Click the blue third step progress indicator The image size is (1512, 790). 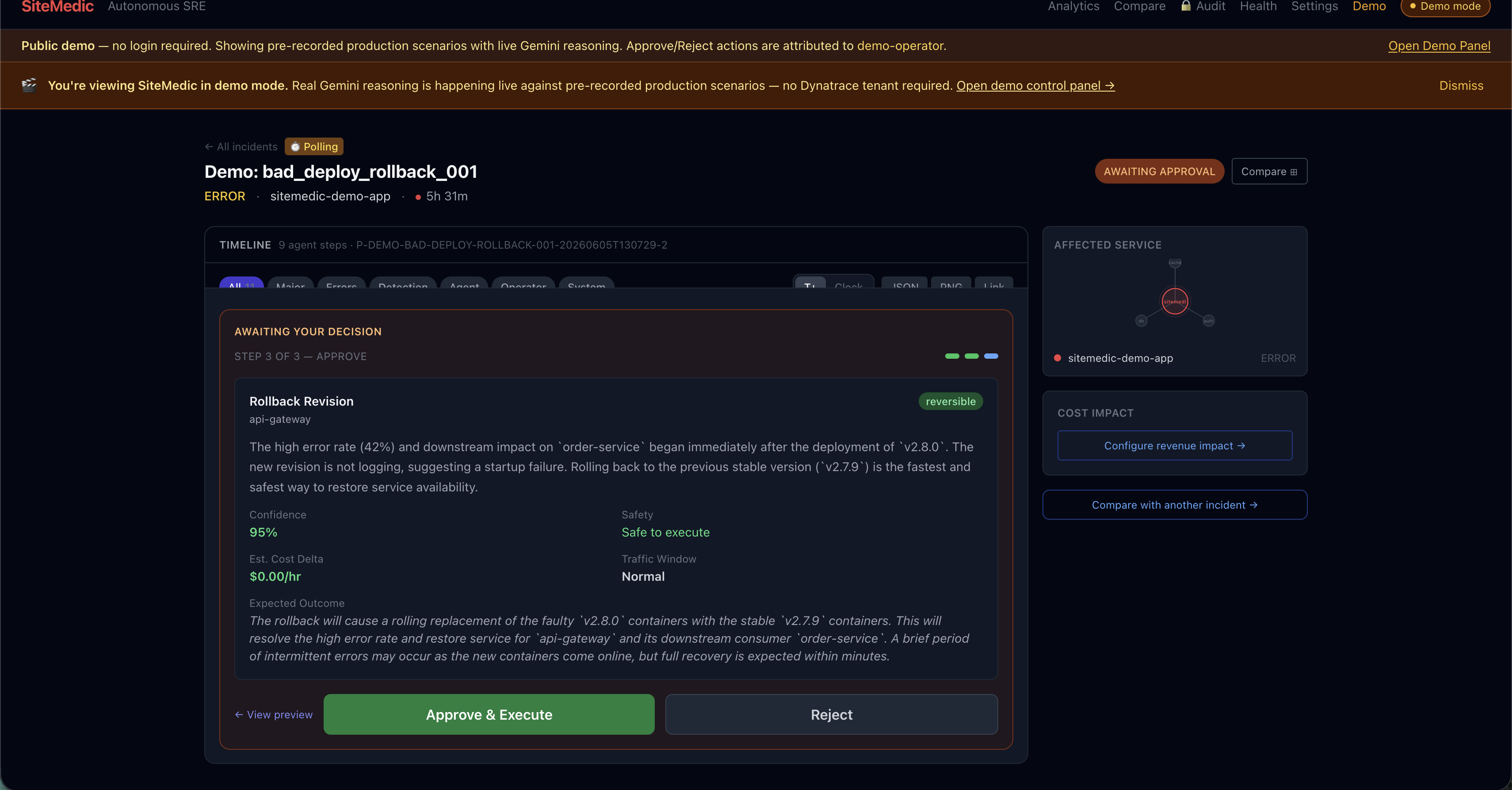(x=991, y=356)
